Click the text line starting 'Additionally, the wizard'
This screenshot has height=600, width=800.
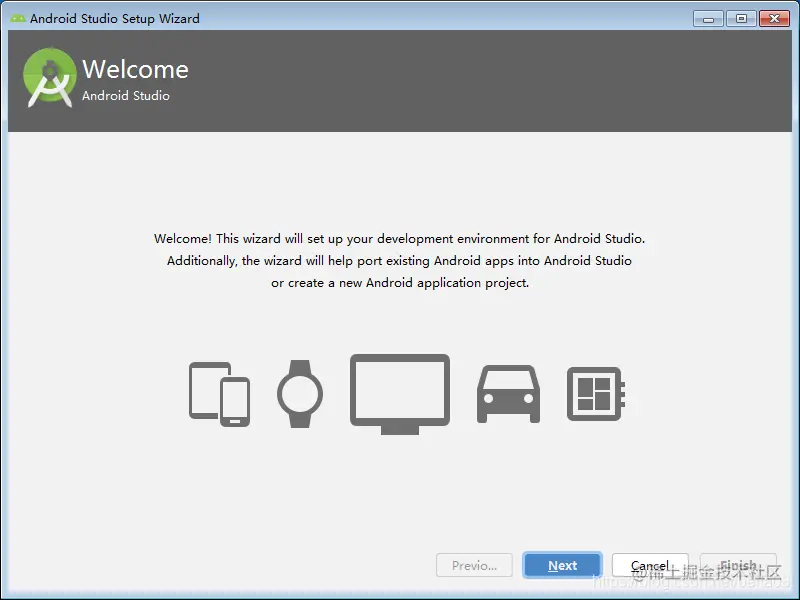click(399, 261)
